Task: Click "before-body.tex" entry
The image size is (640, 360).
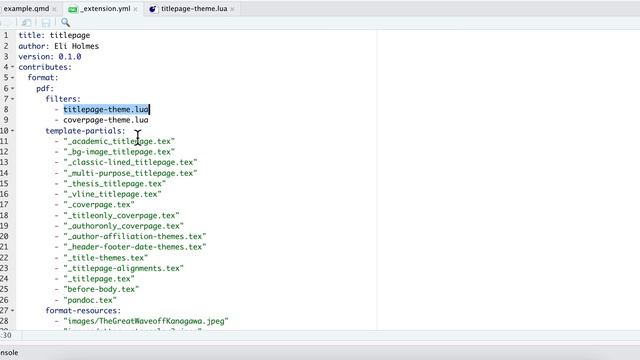Action: coord(101,289)
